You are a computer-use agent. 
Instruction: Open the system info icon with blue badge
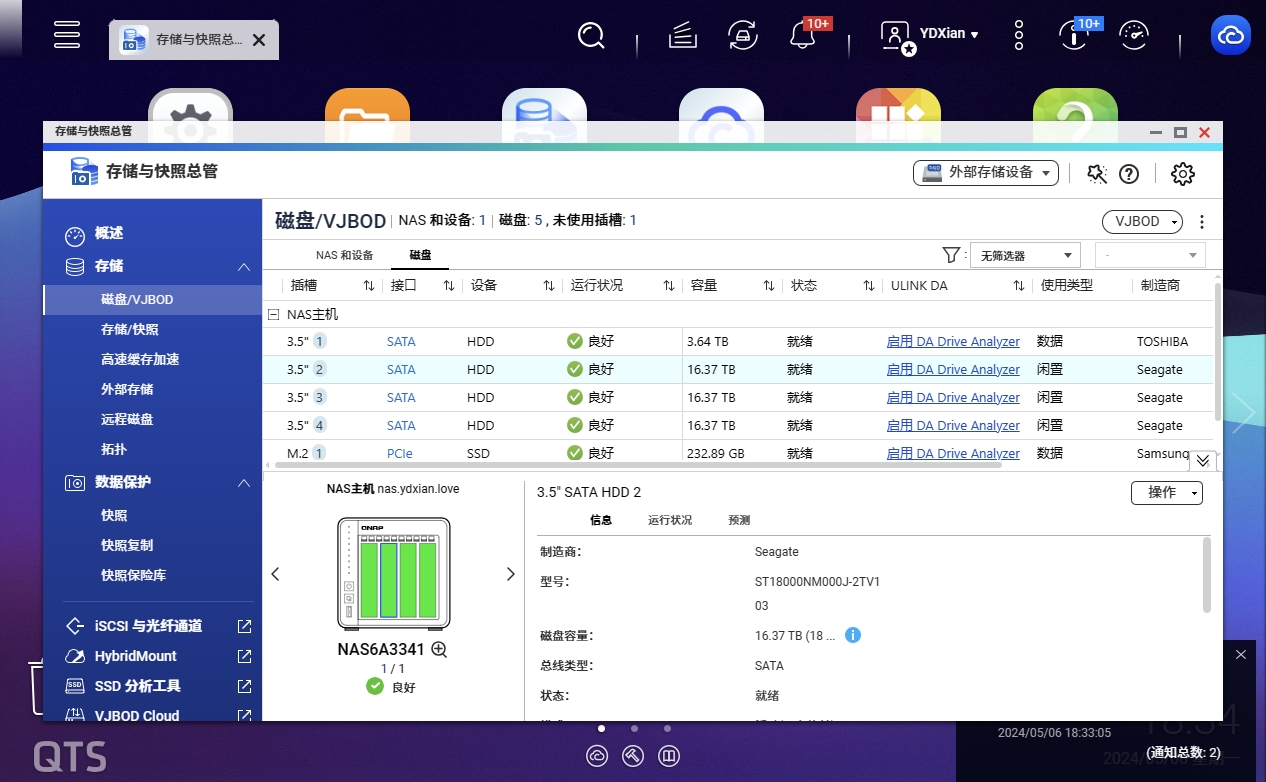1074,36
